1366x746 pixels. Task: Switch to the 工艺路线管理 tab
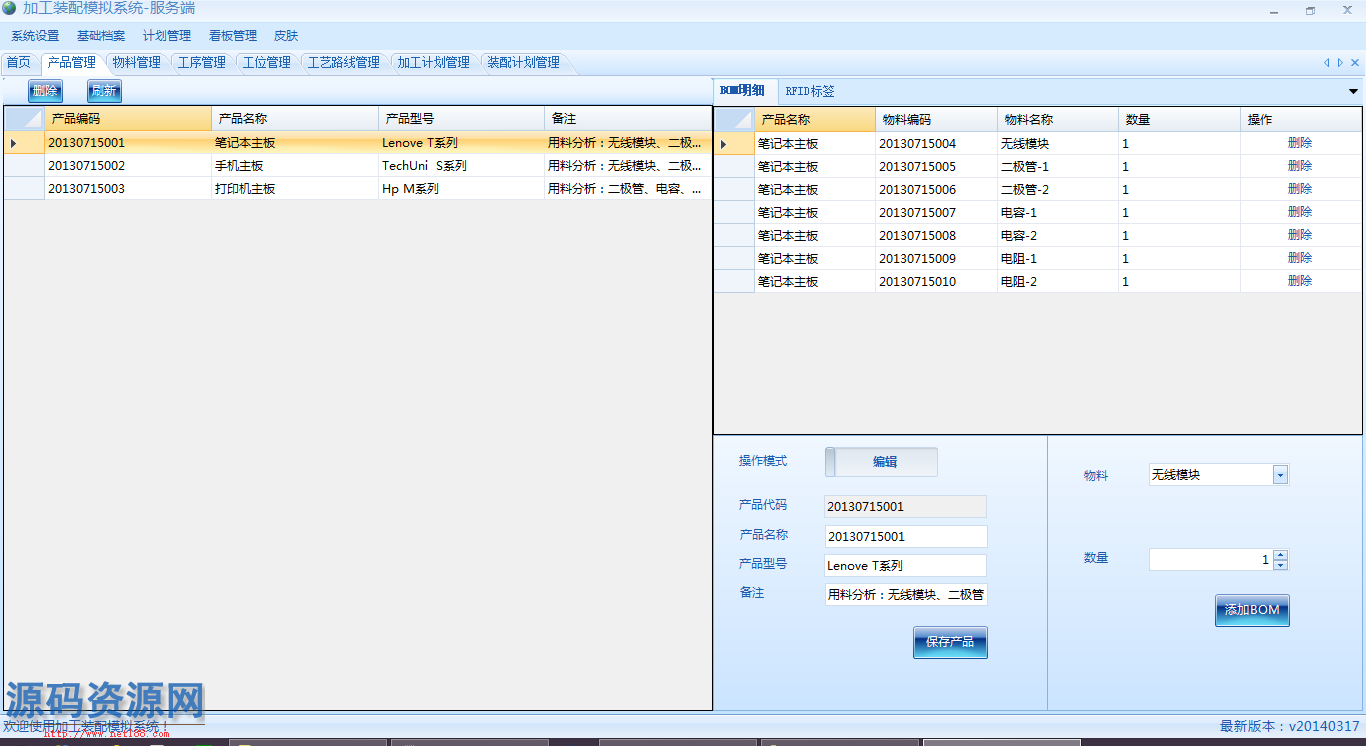coord(344,62)
